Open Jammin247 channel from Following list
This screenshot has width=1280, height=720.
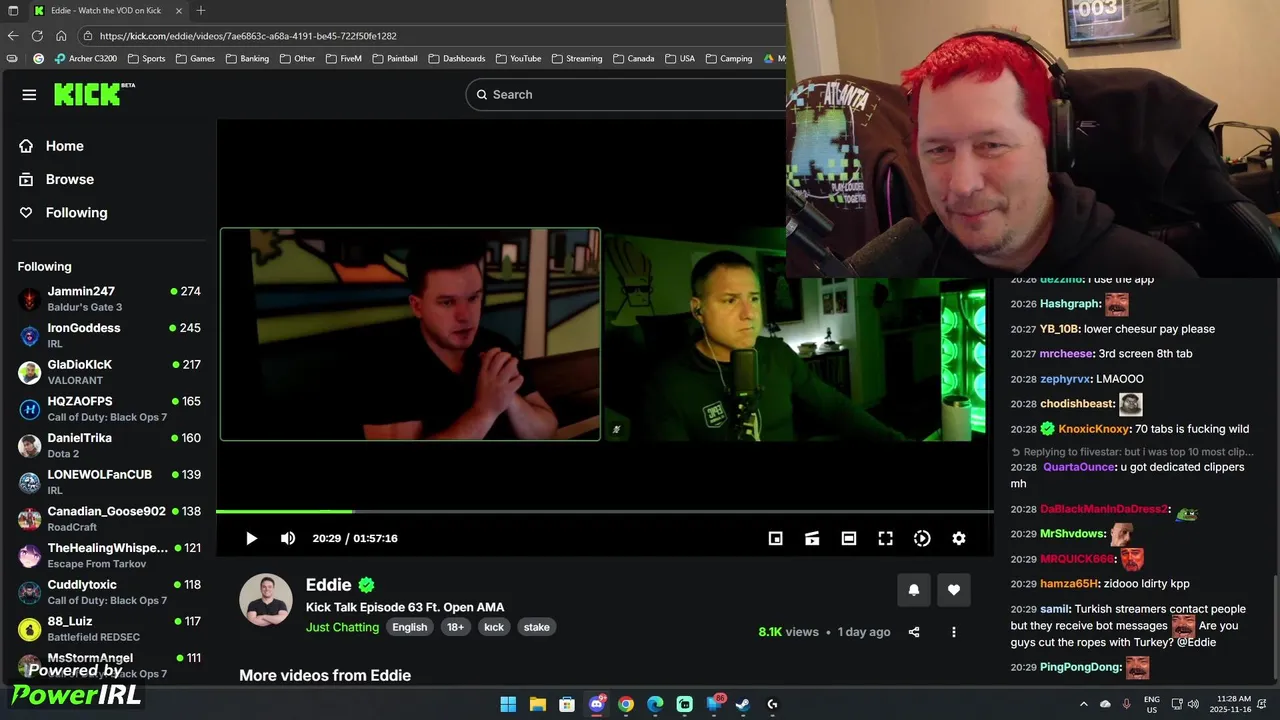pos(110,299)
